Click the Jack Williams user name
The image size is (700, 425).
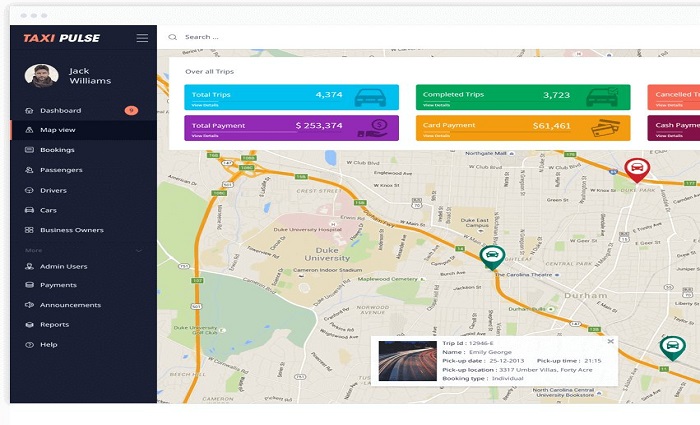click(x=90, y=76)
